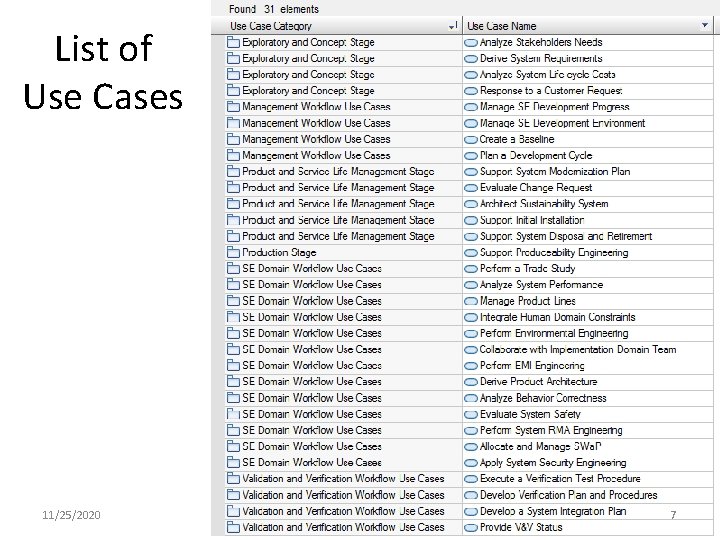Click the use case icon beside Evaluate Change Request
The height and width of the screenshot is (540, 720).
point(471,188)
